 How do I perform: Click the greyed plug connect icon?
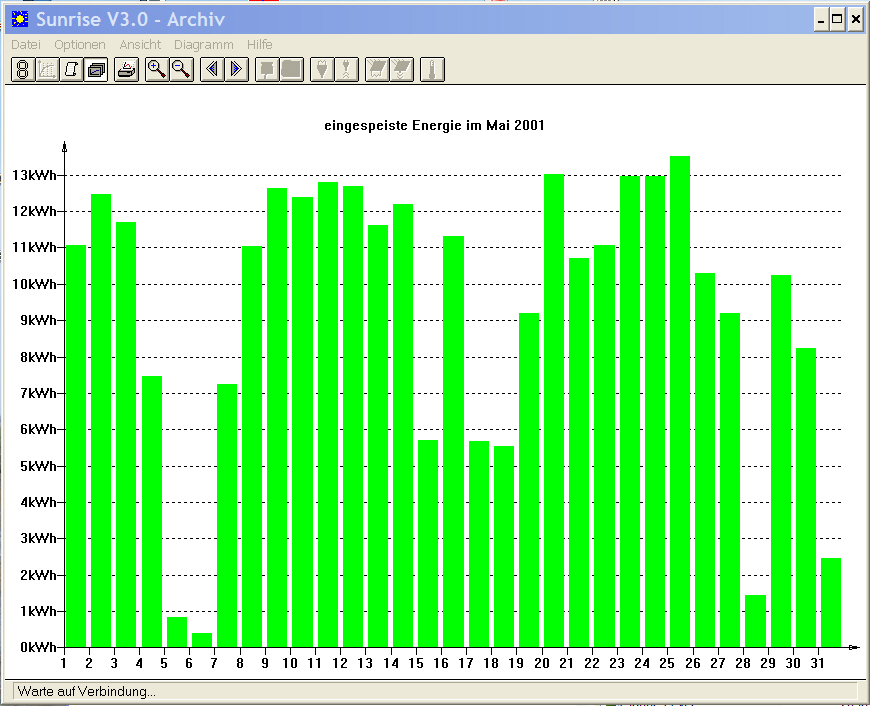click(x=322, y=69)
